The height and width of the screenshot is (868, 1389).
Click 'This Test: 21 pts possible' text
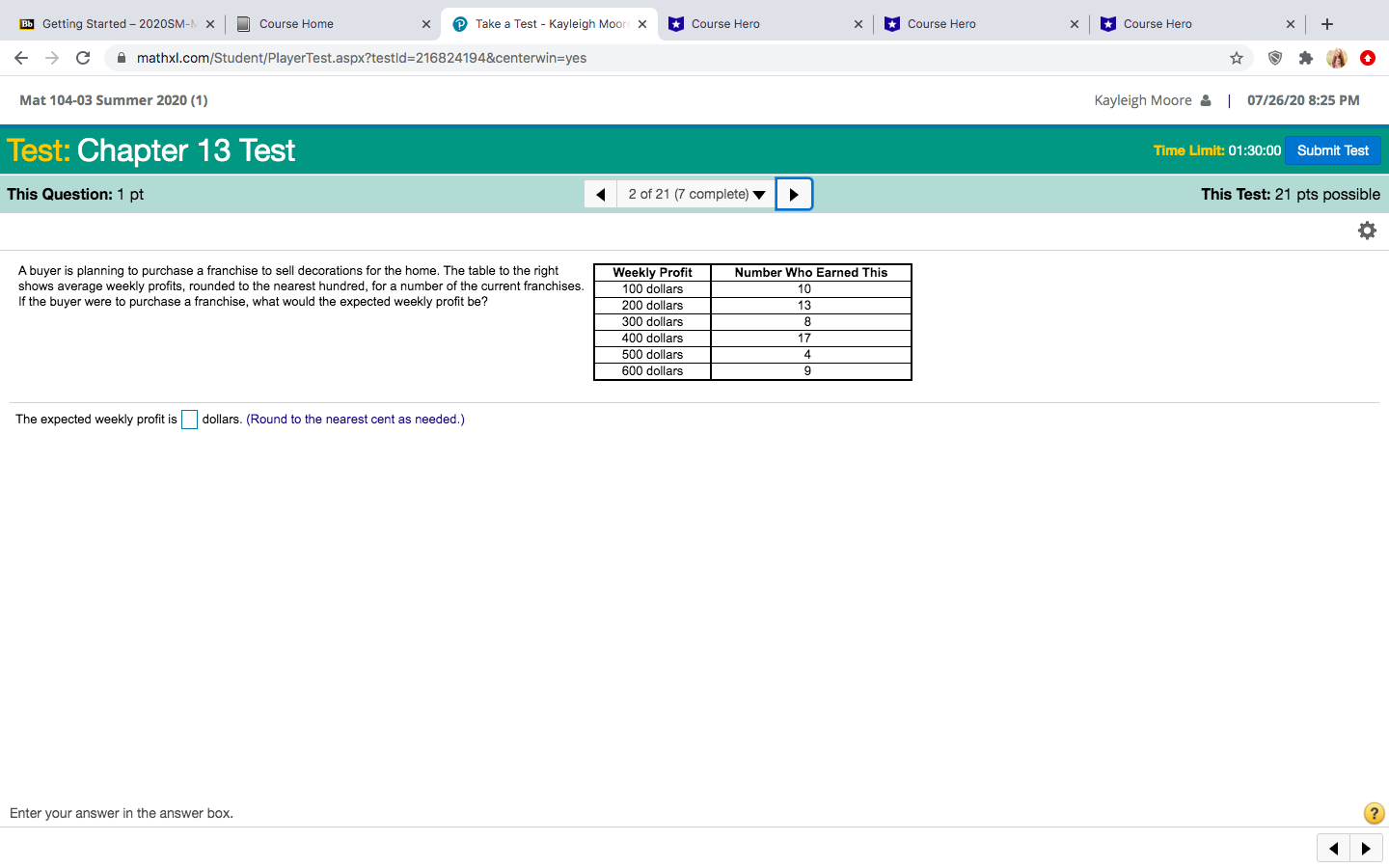coord(1291,194)
